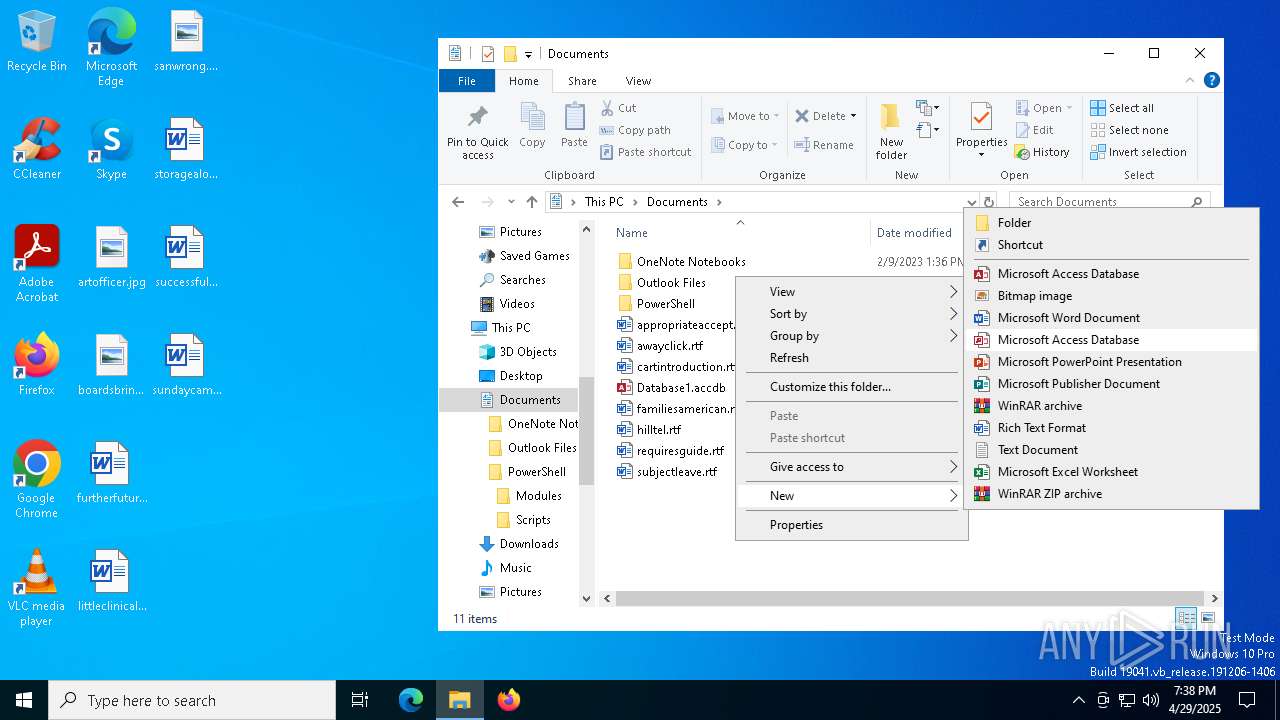Open Help with the blue question mark icon
This screenshot has height=720, width=1280.
coord(1211,81)
